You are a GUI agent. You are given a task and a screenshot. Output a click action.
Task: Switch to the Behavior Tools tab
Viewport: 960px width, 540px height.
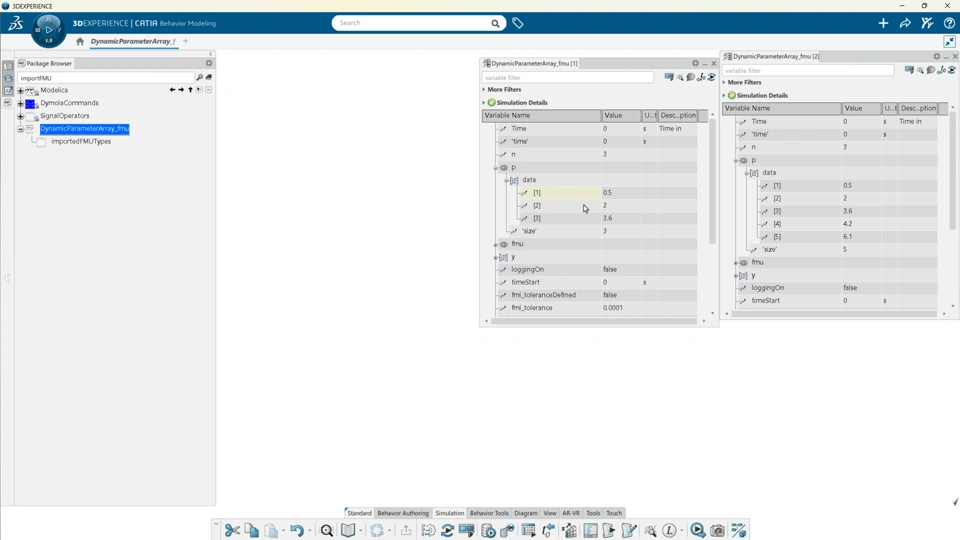click(489, 513)
